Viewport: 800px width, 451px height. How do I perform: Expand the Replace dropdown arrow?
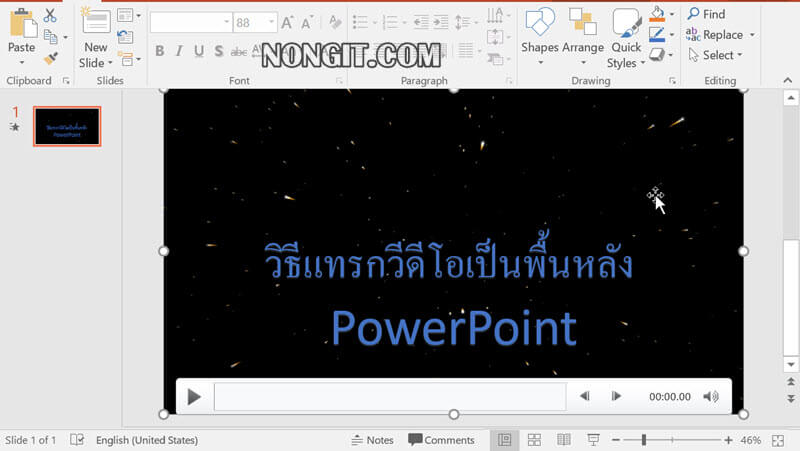point(752,35)
